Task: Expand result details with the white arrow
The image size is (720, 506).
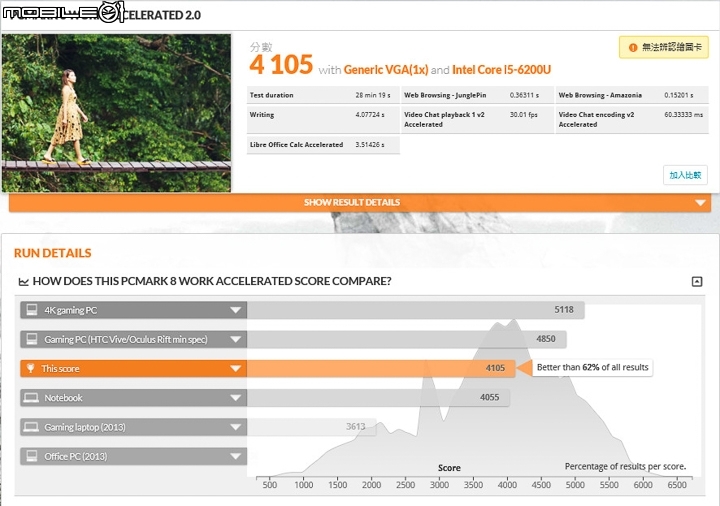Action: pyautogui.click(x=700, y=203)
